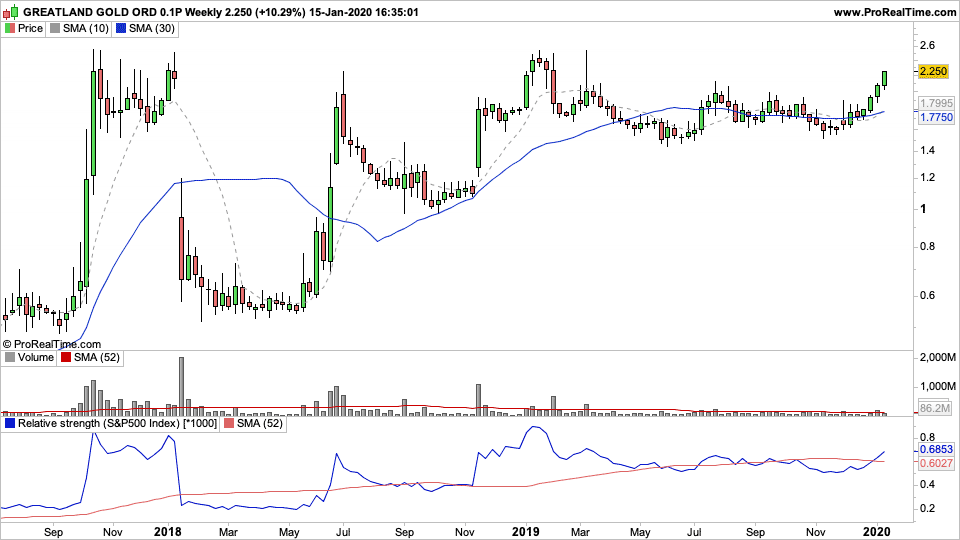This screenshot has width=960, height=540.
Task: Select the Volume legend label
Action: tap(36, 358)
